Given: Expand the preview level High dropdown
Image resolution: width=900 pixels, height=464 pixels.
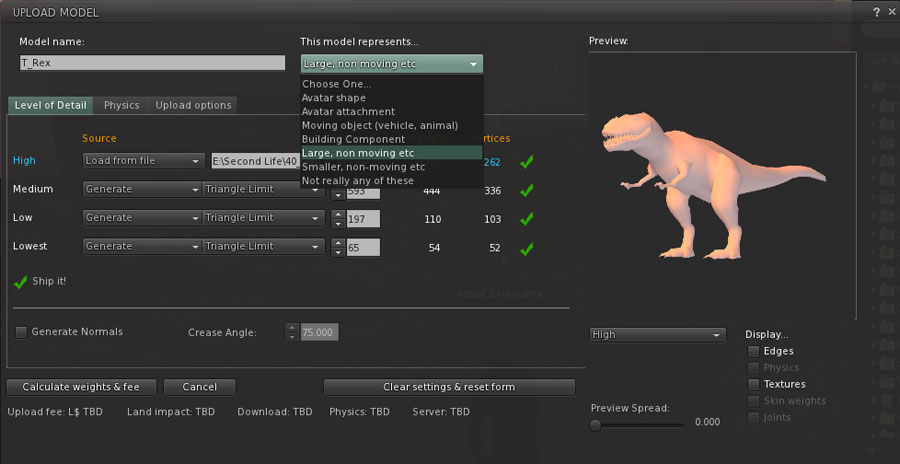Looking at the screenshot, I should click(x=656, y=335).
